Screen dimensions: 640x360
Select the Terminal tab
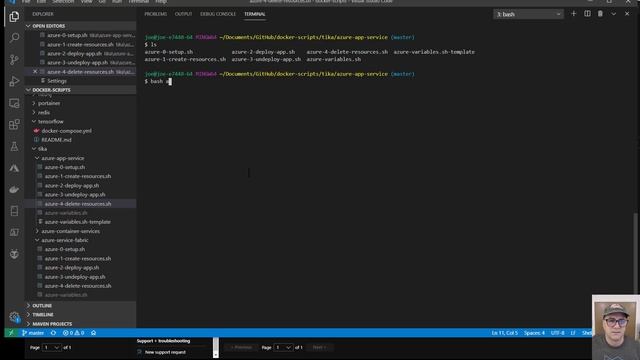(255, 14)
